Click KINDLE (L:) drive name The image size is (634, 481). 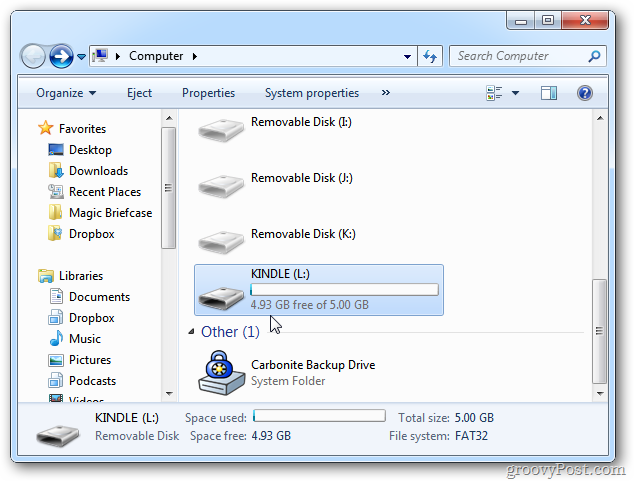(280, 274)
